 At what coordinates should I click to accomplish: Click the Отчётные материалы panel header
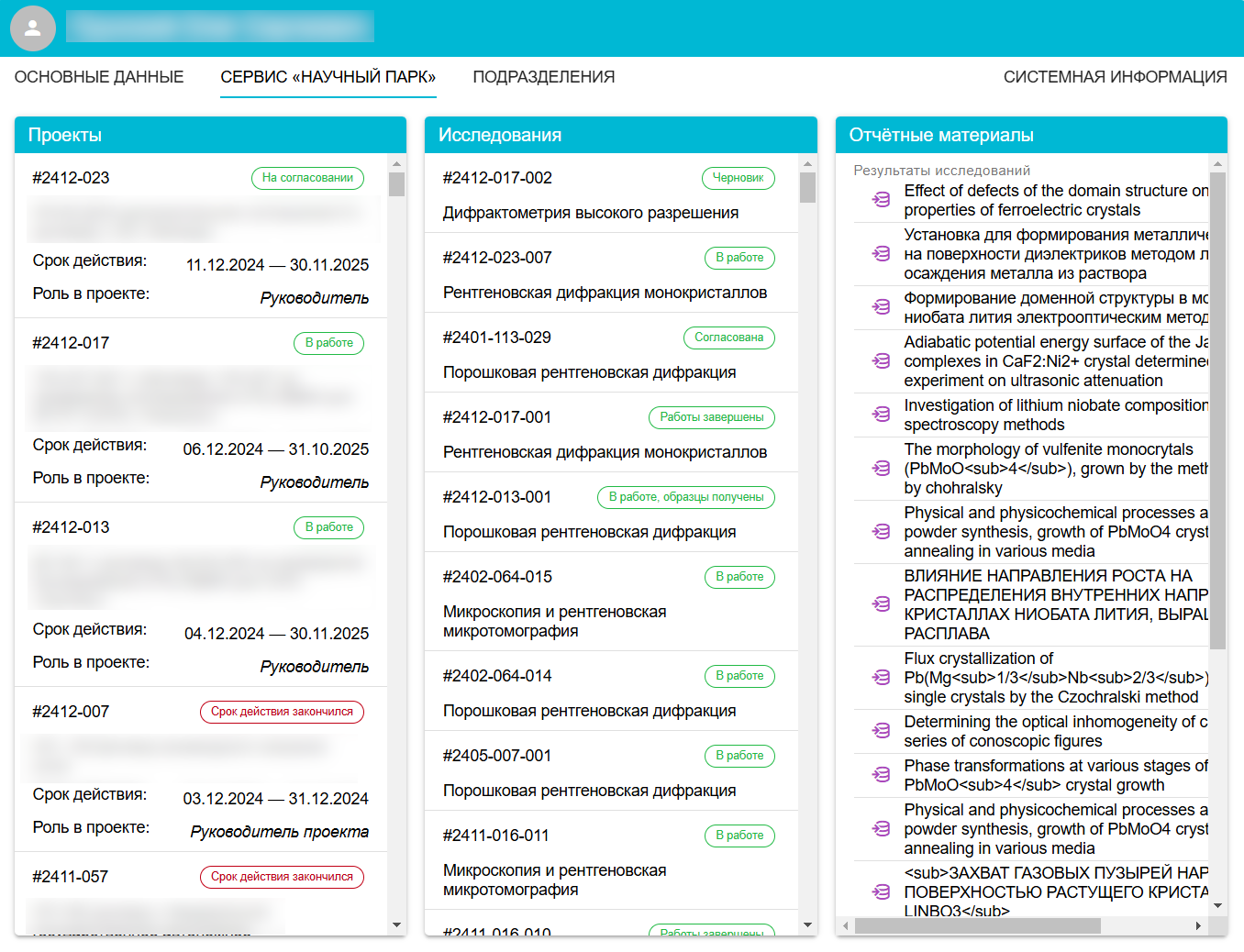[x=1031, y=135]
